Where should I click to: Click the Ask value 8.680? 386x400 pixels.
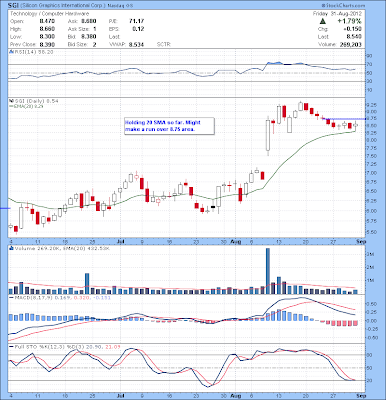(89, 21)
